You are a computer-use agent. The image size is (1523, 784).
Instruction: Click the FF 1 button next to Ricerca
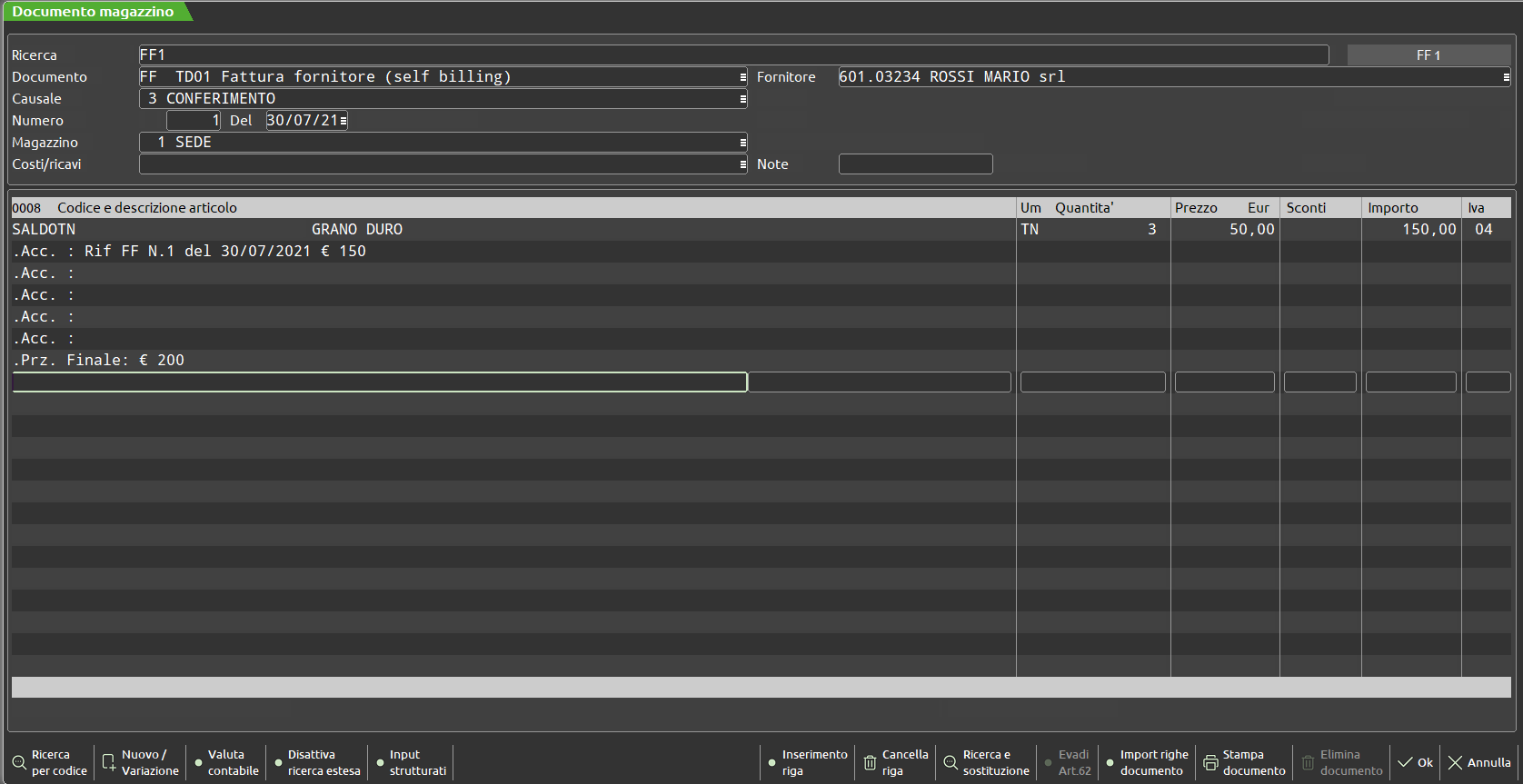pos(1428,55)
